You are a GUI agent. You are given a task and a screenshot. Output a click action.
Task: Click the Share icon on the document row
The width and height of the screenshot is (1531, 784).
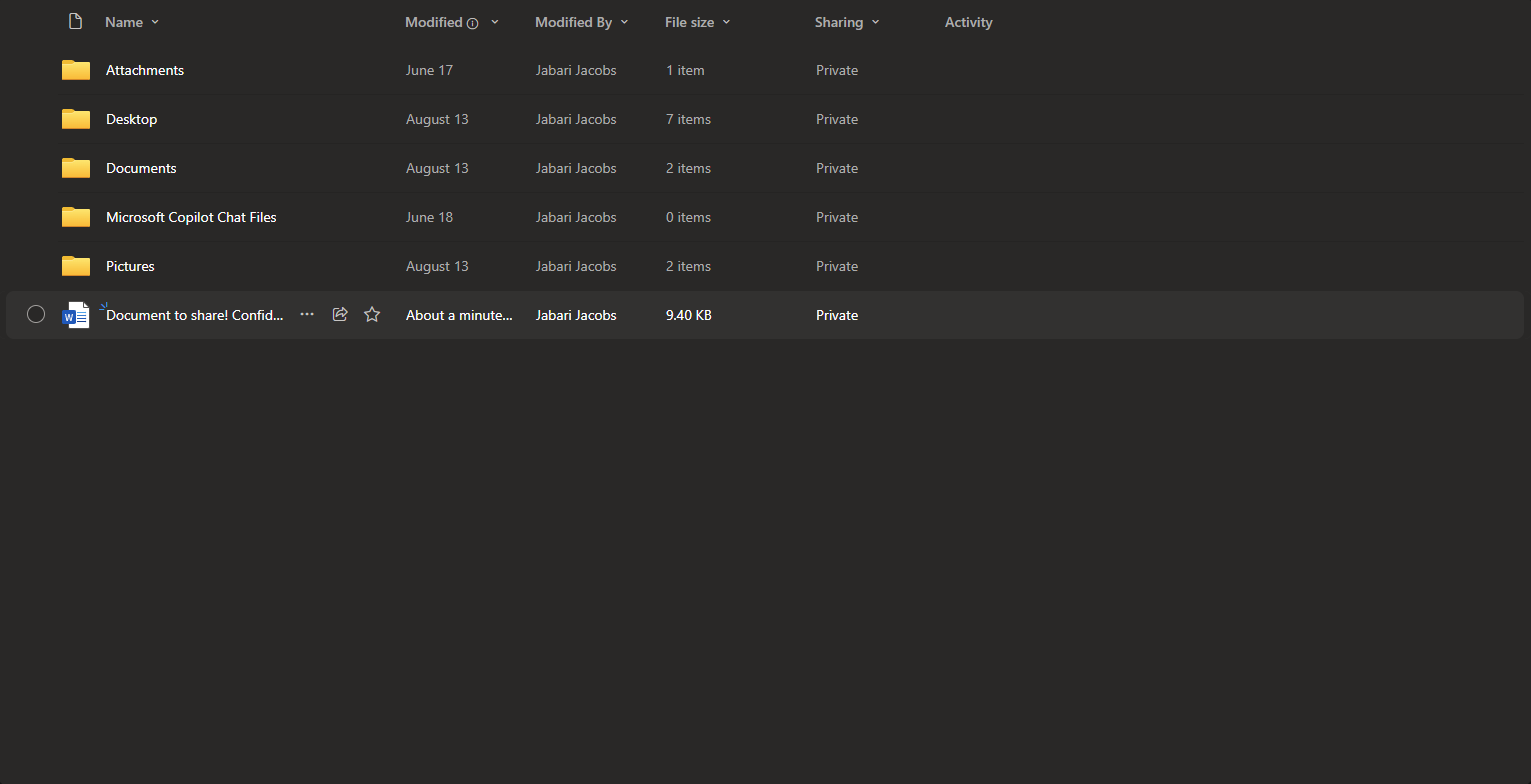[340, 315]
